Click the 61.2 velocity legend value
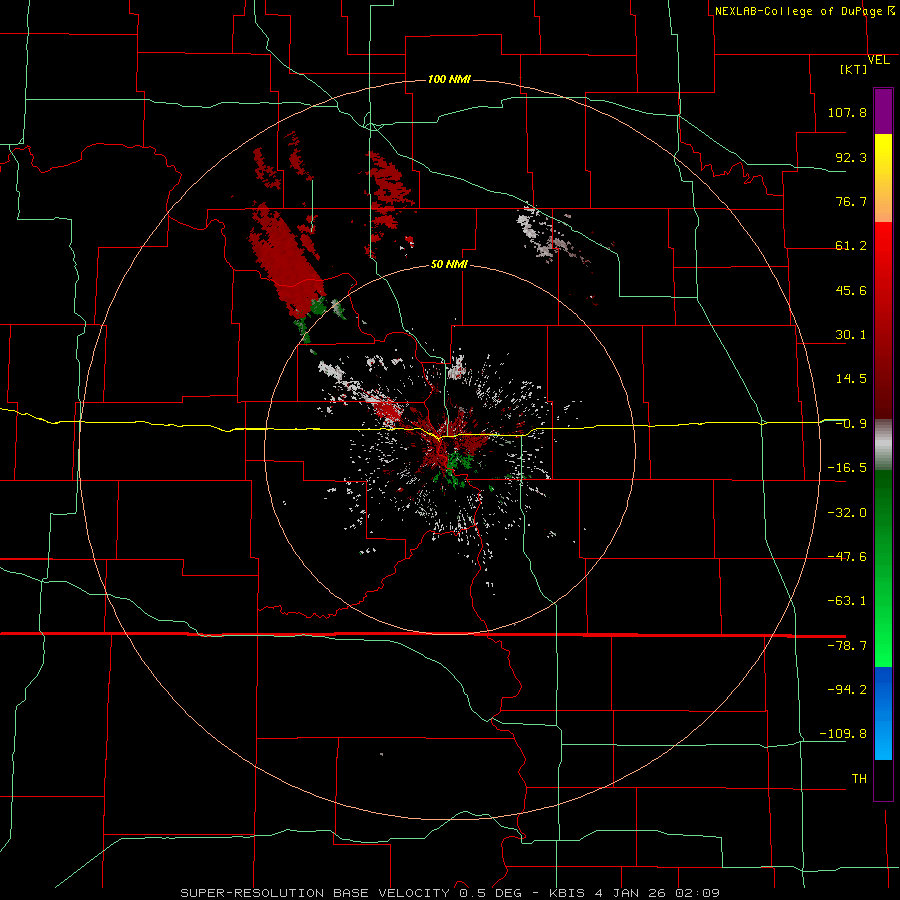900x900 pixels. click(851, 246)
